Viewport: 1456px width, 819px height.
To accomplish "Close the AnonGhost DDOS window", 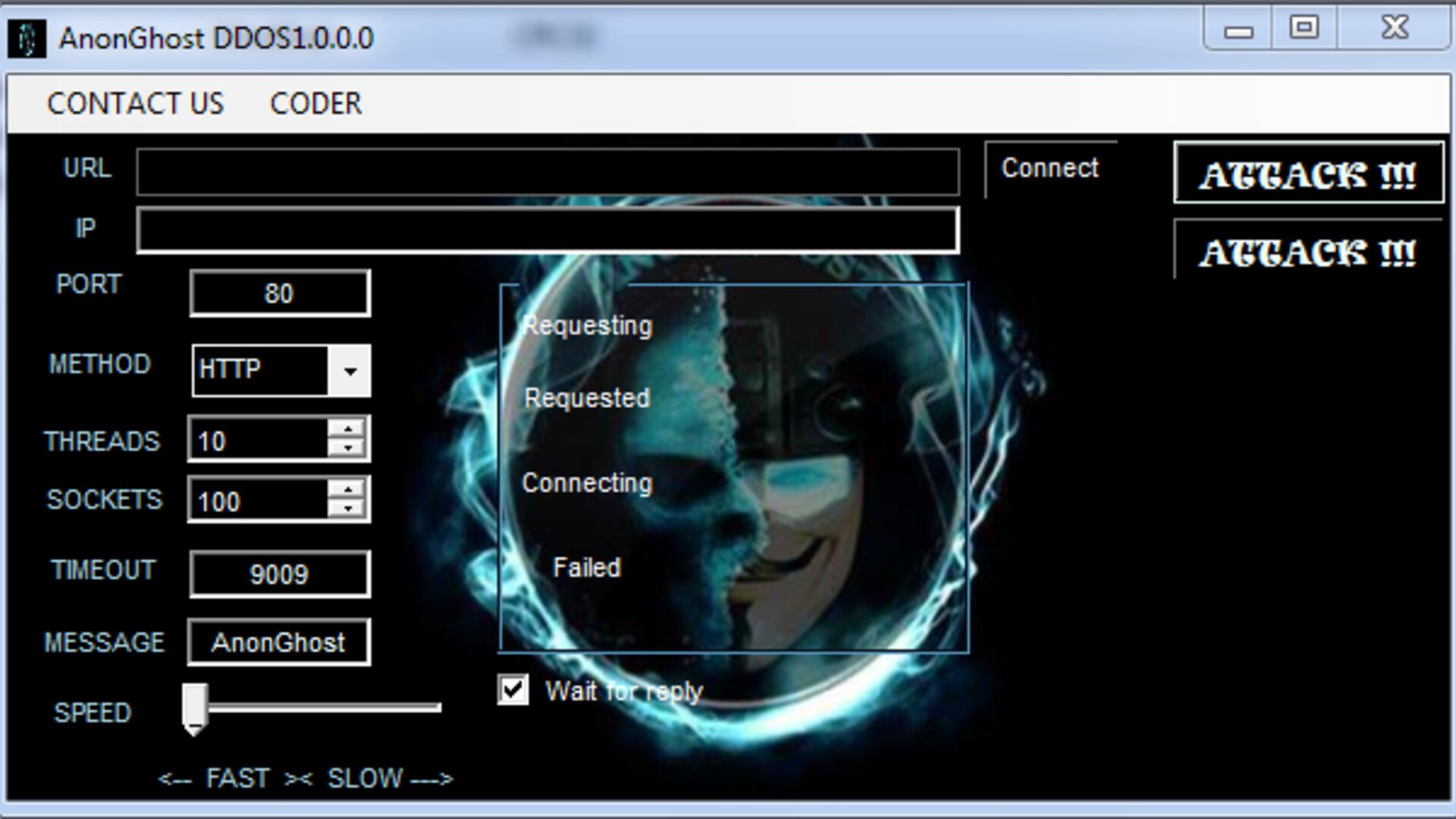I will coord(1394,28).
